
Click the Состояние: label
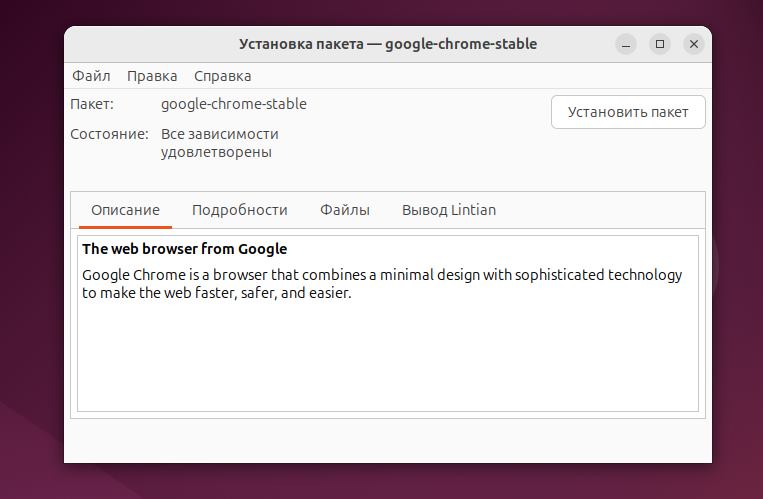coord(109,134)
